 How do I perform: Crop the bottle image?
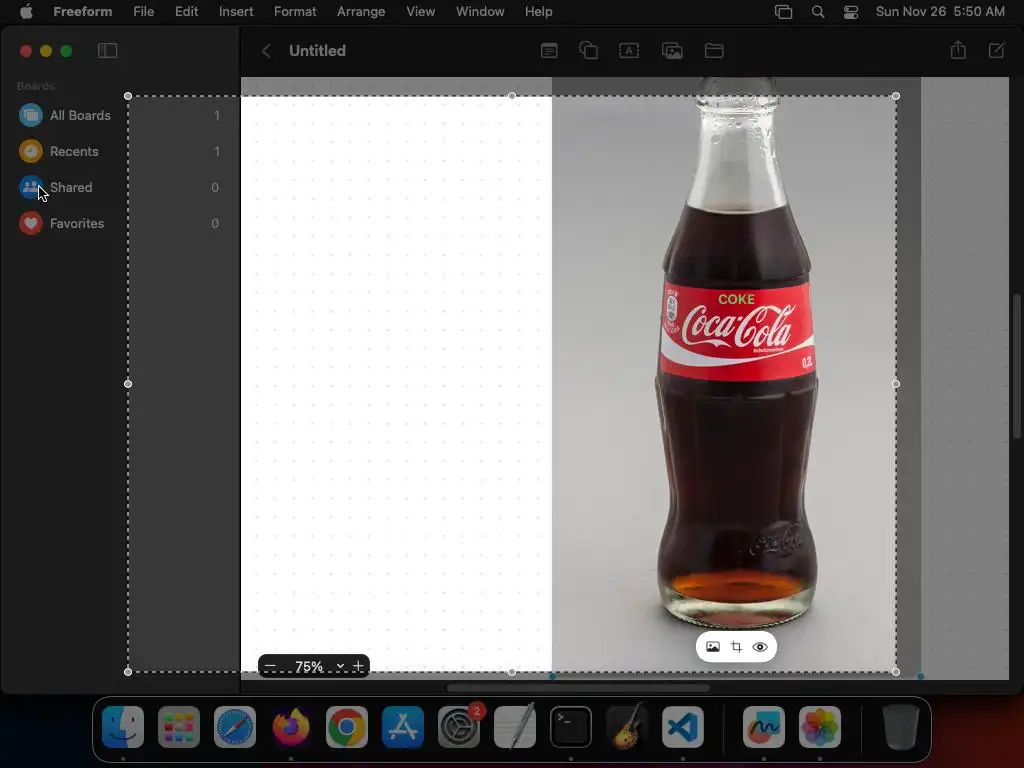pos(736,647)
